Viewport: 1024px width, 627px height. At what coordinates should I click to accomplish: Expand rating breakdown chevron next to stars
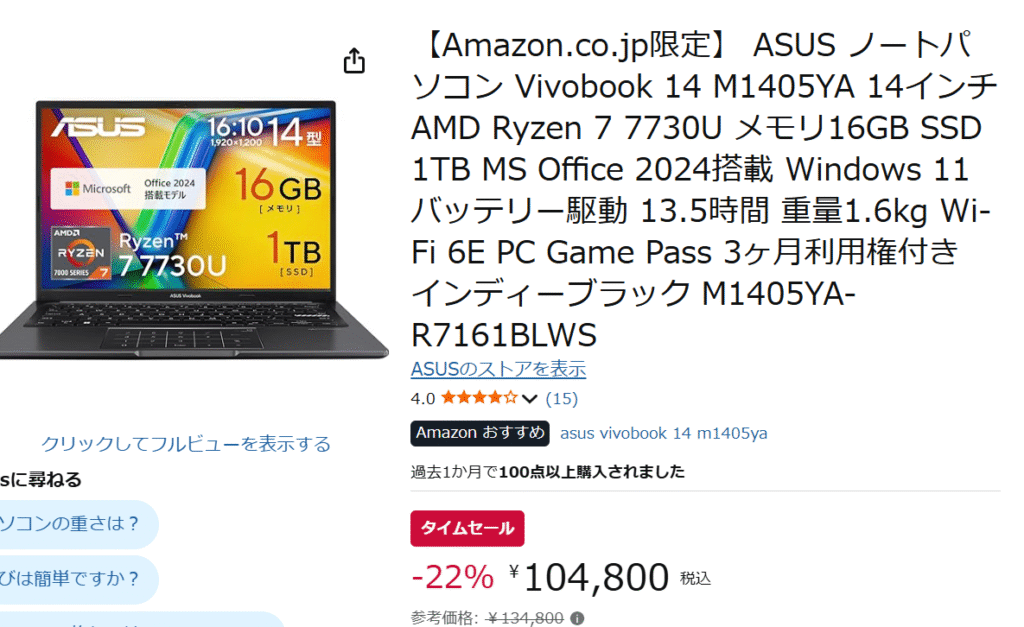(530, 398)
